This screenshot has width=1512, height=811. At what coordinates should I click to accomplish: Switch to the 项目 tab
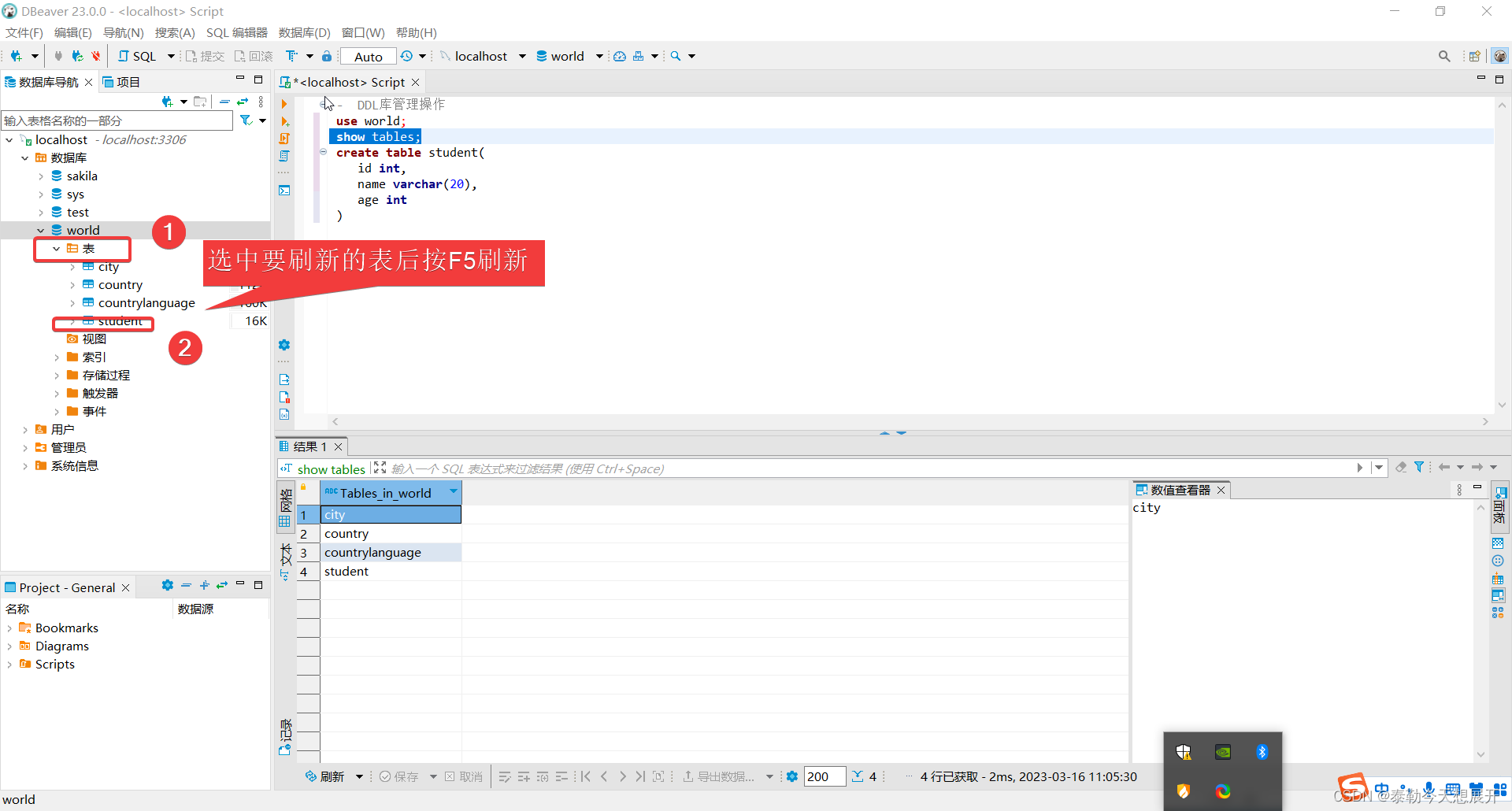(120, 82)
